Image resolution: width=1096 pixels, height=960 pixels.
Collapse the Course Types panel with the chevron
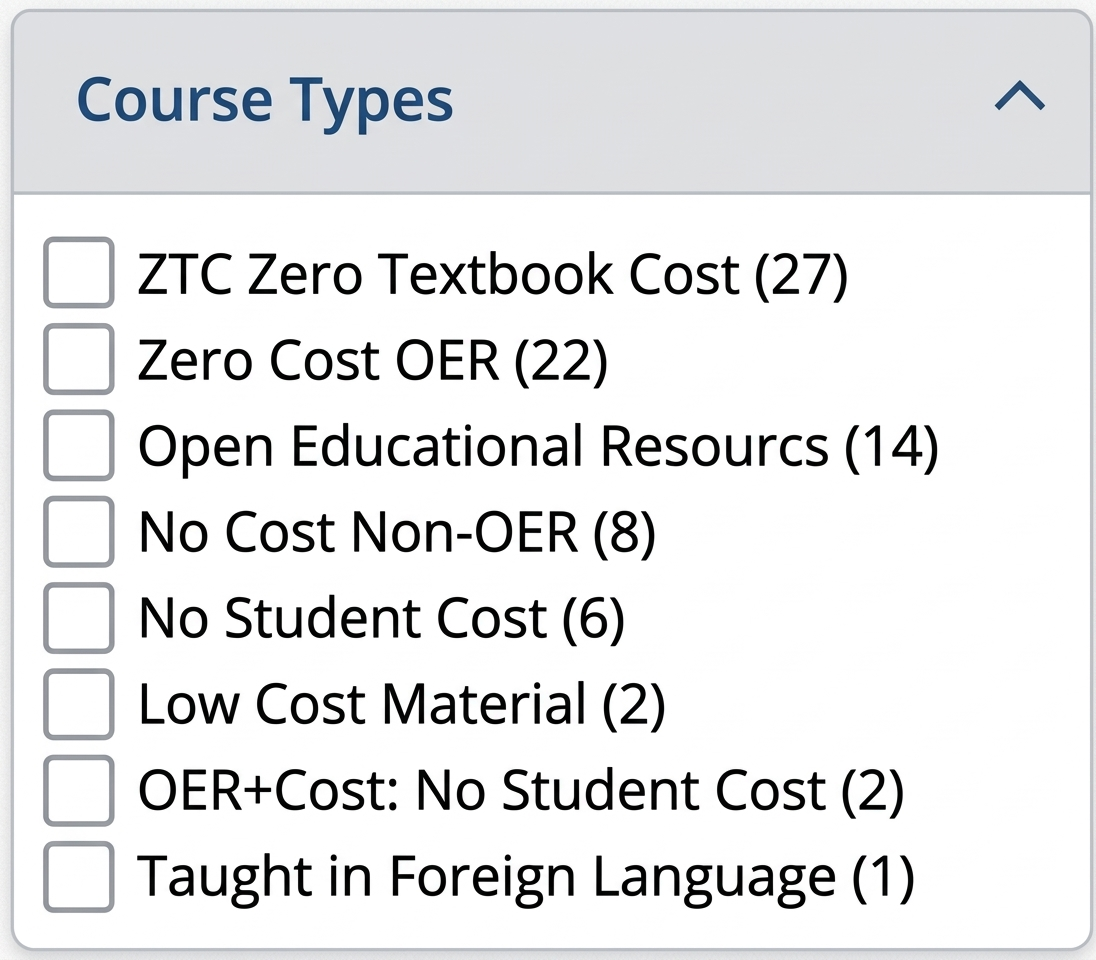(1020, 97)
